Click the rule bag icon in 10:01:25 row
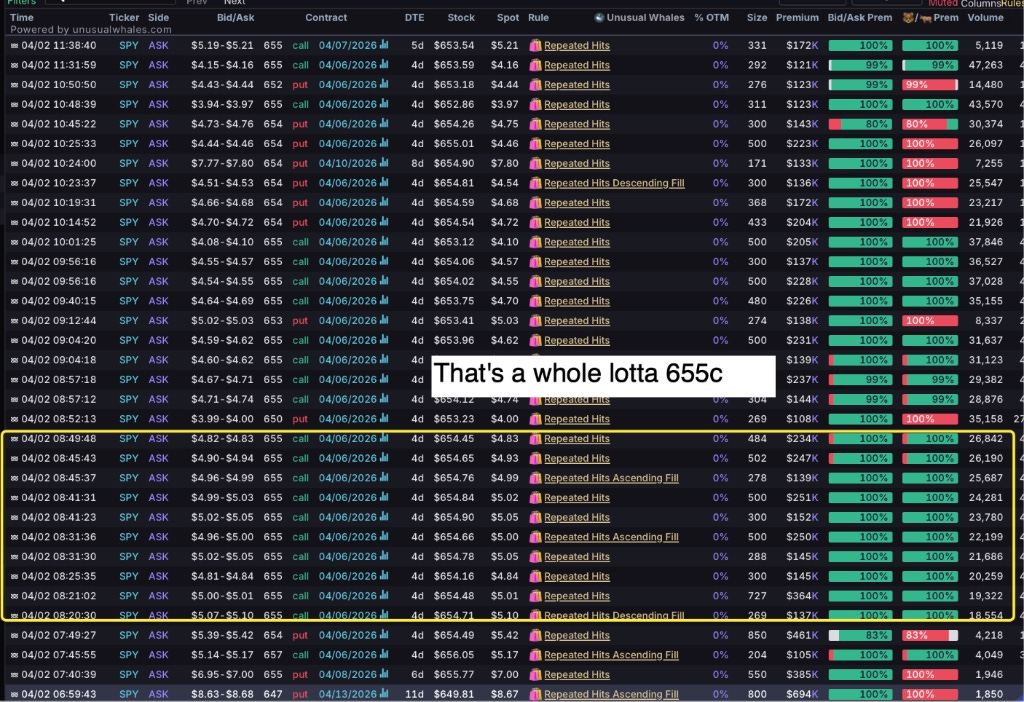This screenshot has height=702, width=1024. coord(536,242)
